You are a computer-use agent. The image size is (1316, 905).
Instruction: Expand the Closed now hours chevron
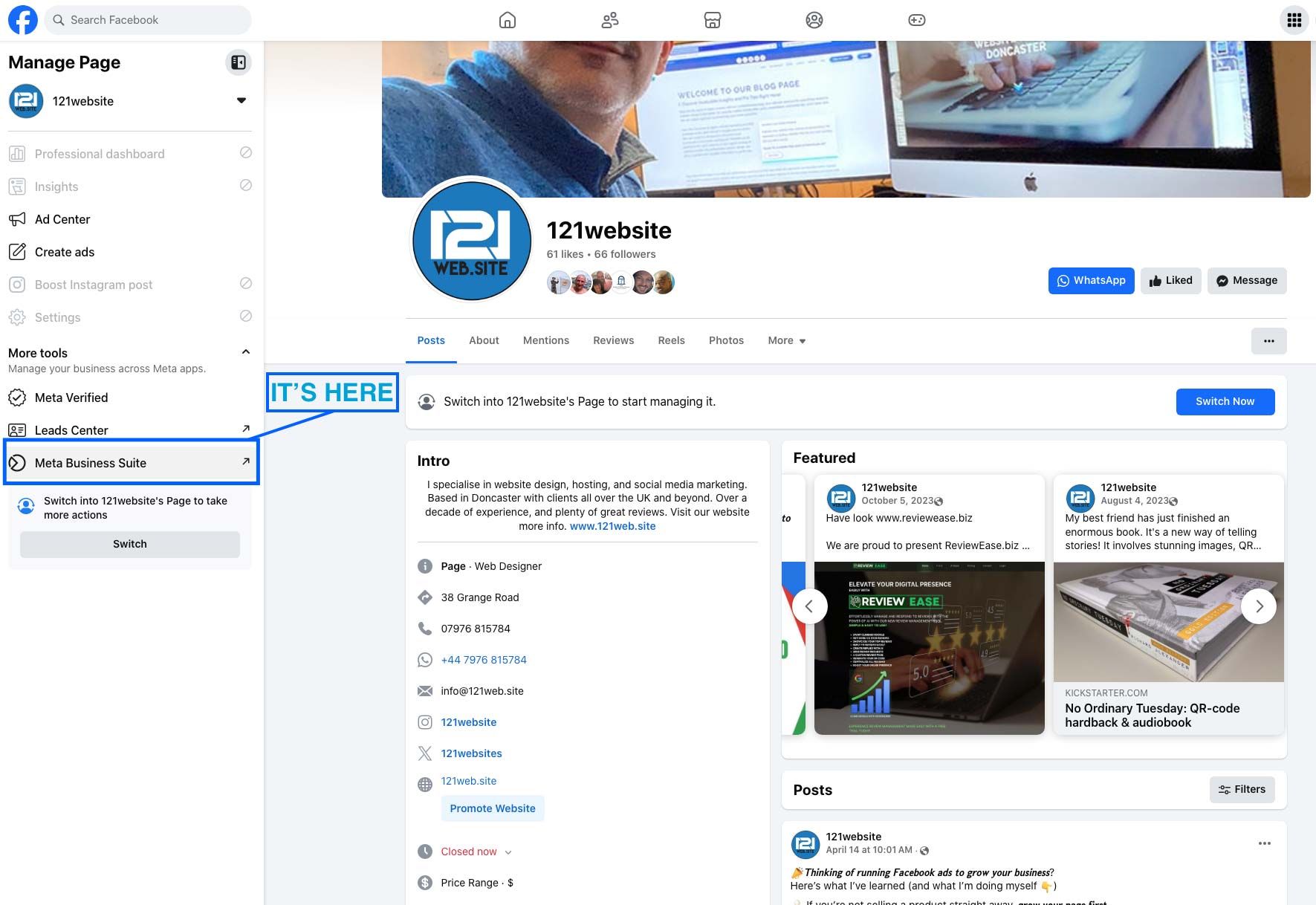coord(508,852)
